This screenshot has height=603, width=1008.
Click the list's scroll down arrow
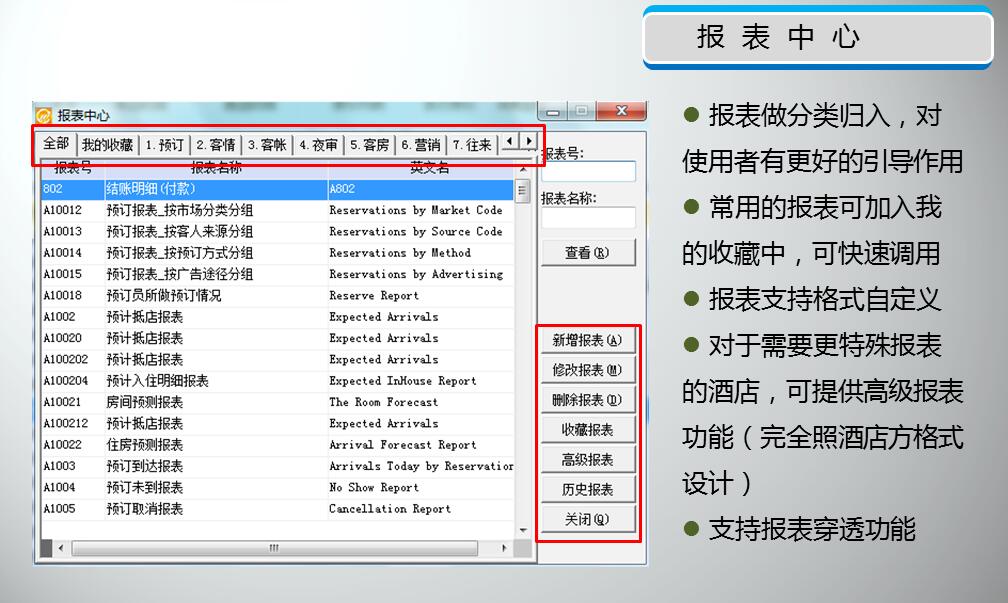[522, 530]
